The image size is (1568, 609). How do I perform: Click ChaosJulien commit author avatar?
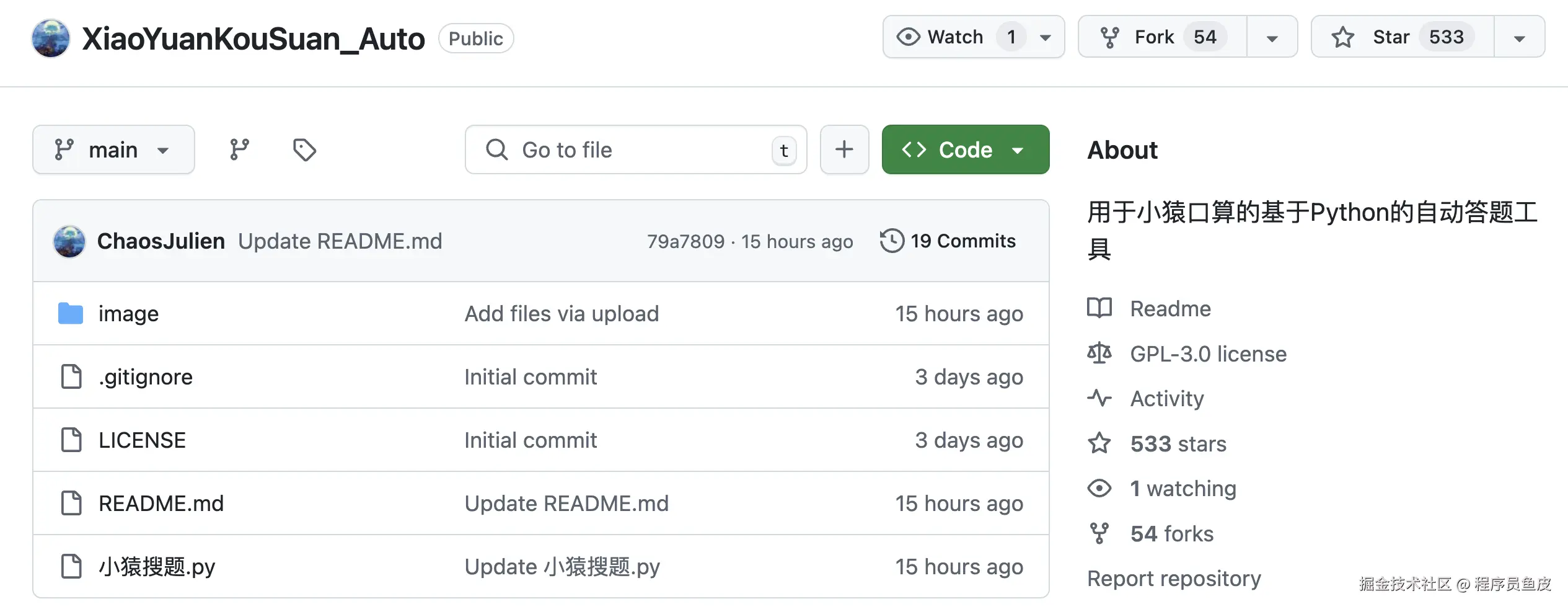tap(69, 241)
